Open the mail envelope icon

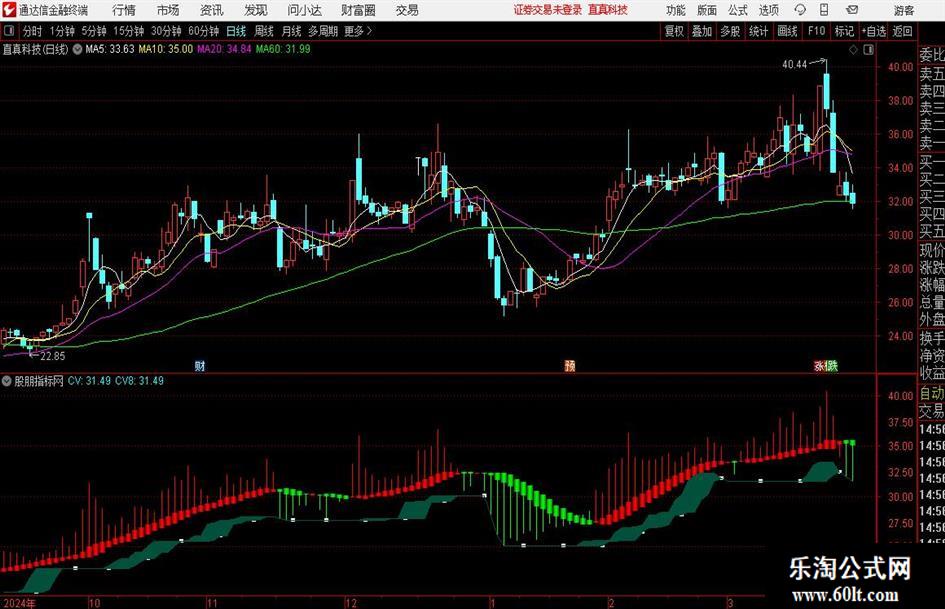[852, 10]
